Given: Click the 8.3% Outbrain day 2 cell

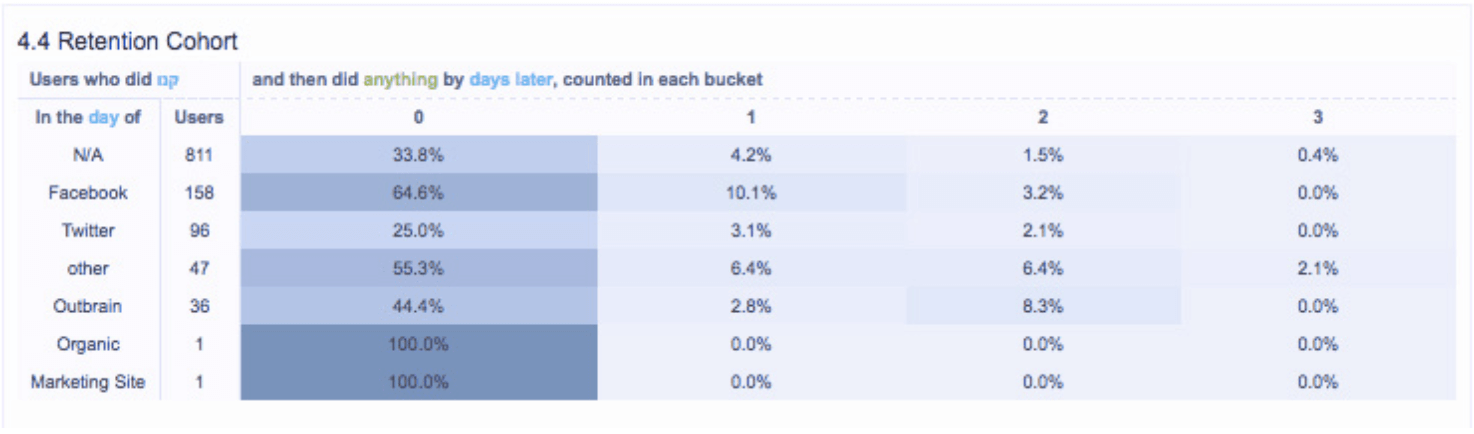Looking at the screenshot, I should click(1043, 306).
